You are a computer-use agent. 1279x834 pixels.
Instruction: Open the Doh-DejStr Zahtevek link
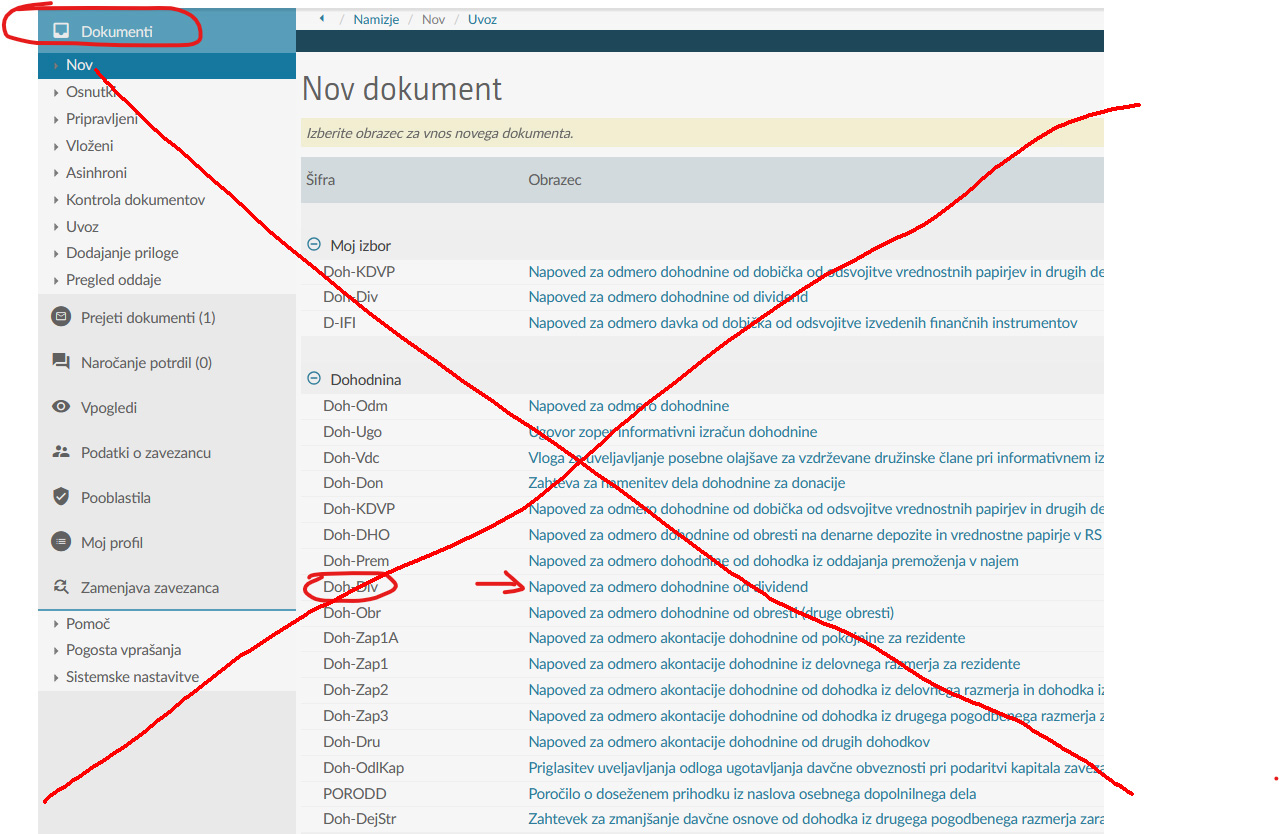(x=816, y=820)
